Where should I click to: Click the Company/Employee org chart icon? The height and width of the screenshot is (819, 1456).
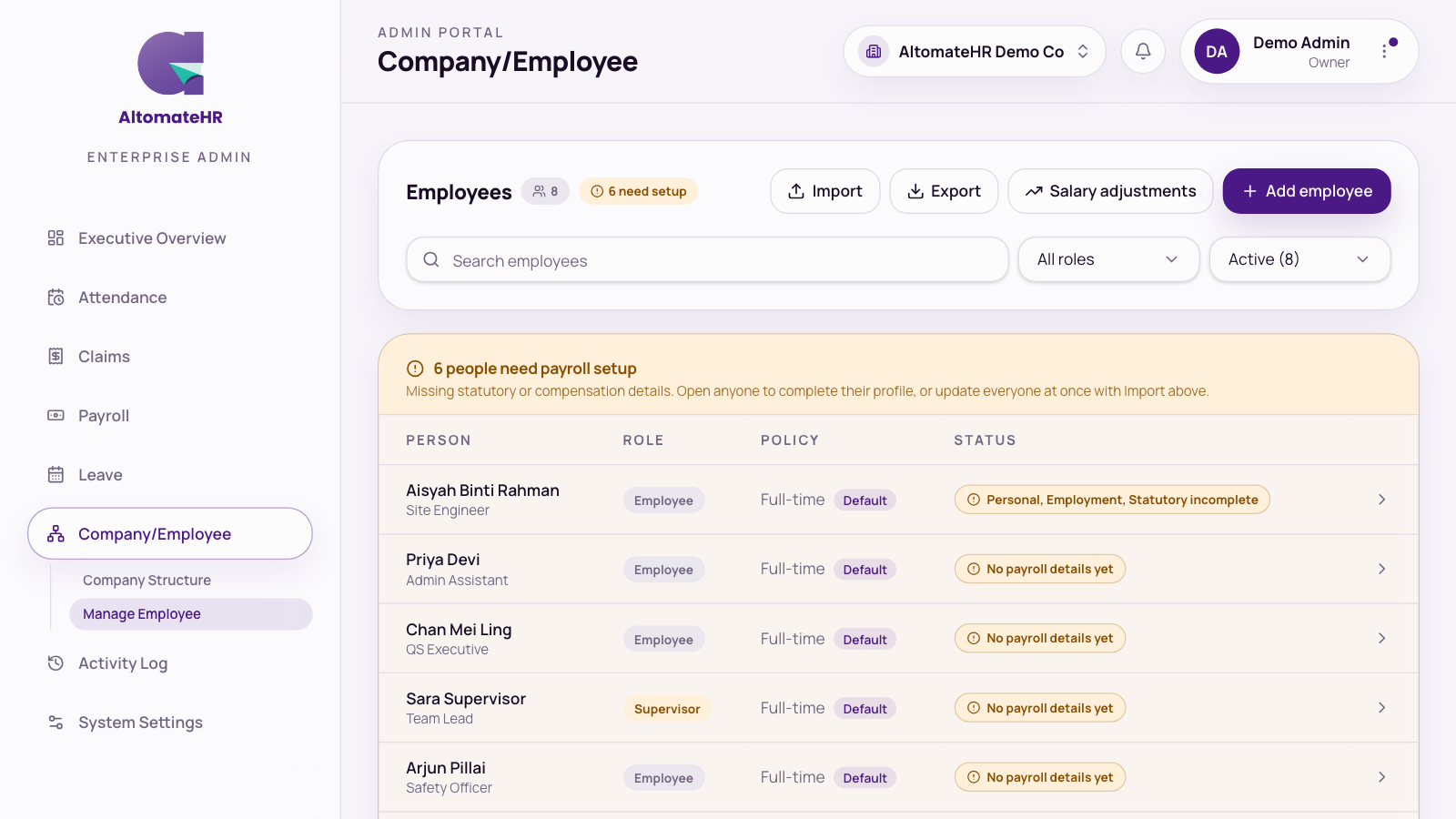point(56,533)
